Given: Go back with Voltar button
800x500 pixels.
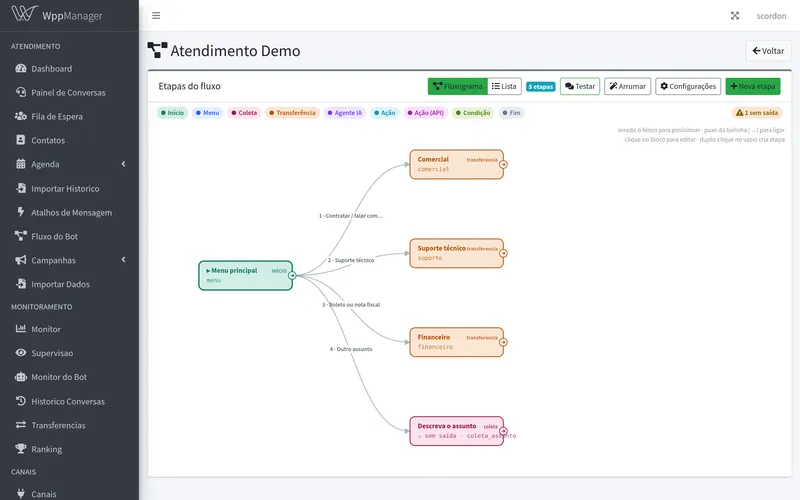Looking at the screenshot, I should [768, 51].
